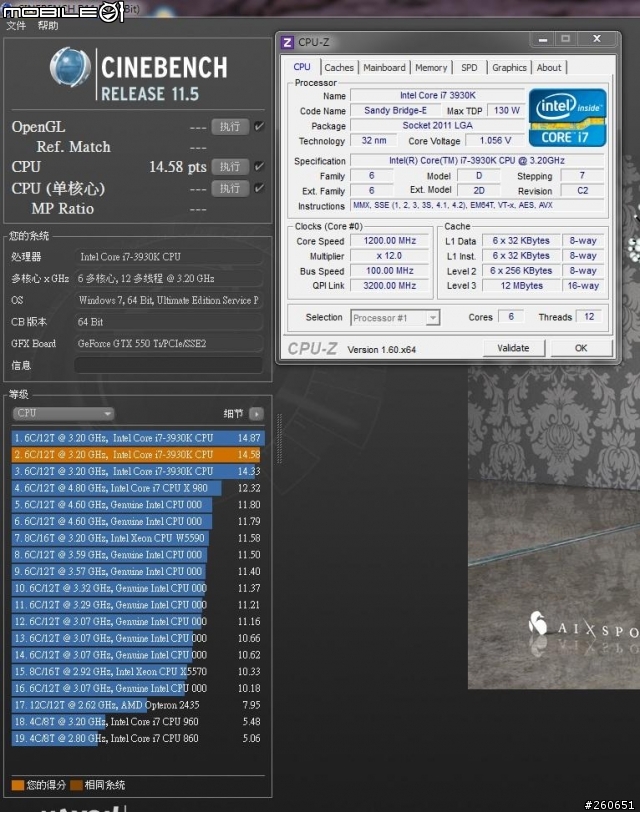Minimize the CPU-Z window

[542, 39]
